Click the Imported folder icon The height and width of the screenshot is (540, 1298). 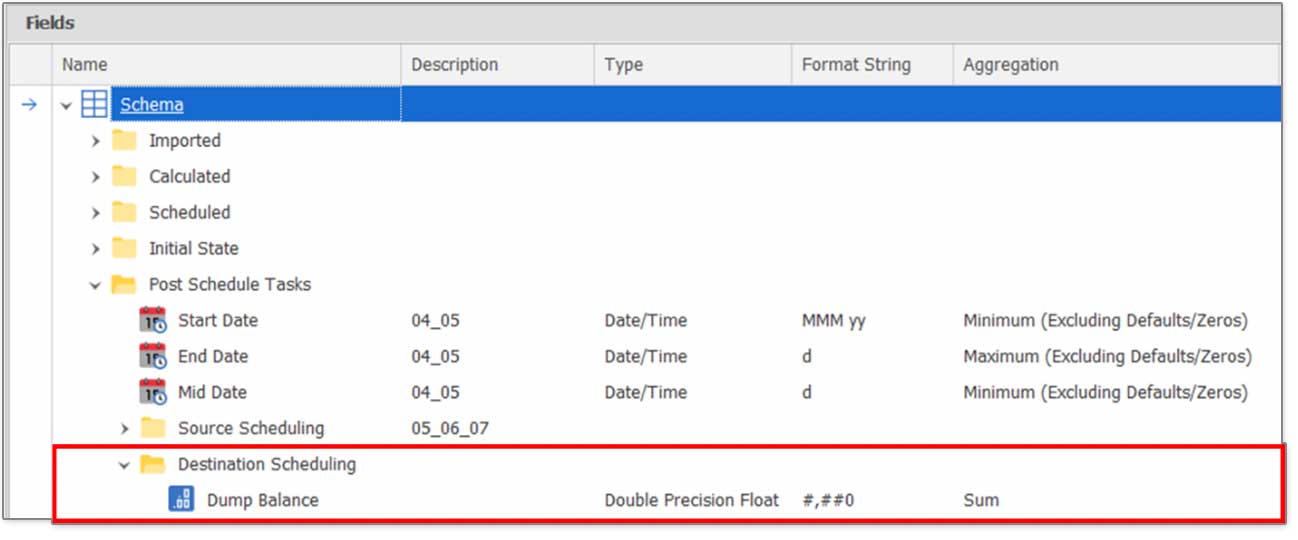pos(124,140)
